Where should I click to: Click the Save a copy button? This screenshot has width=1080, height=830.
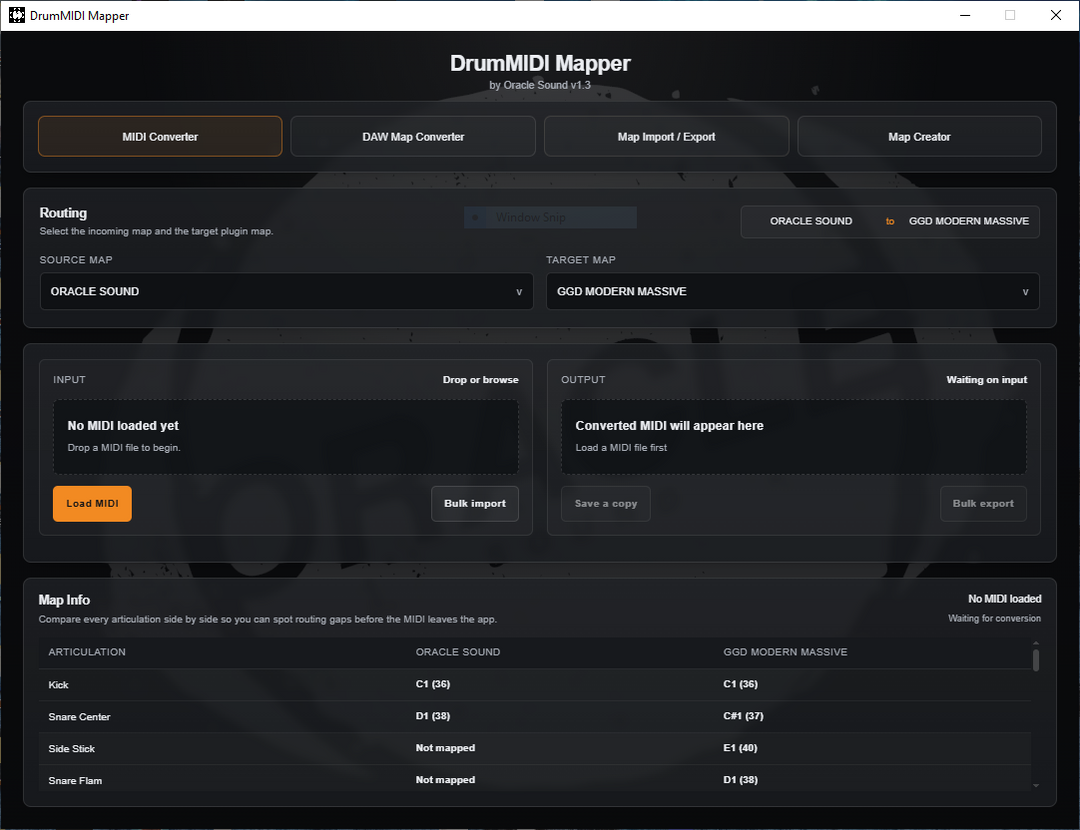(x=605, y=503)
